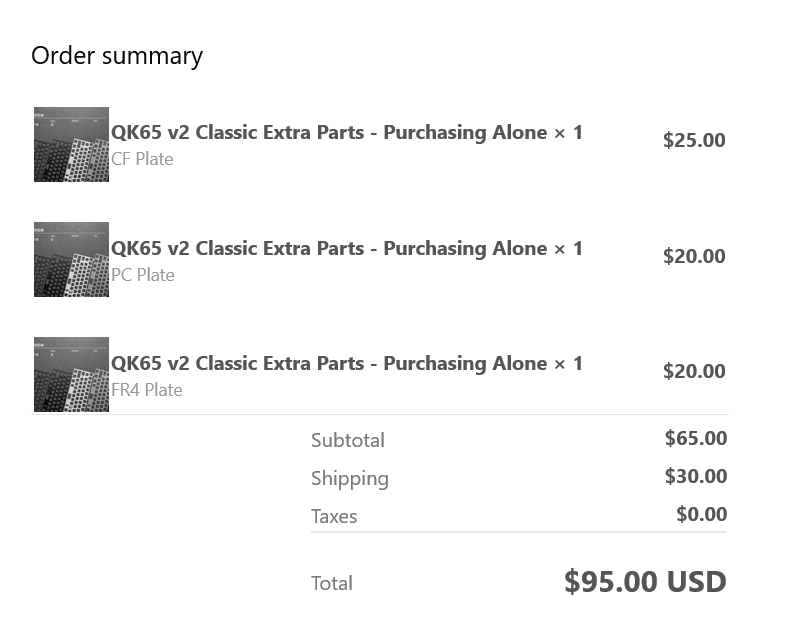Click the Taxes label
This screenshot has height=627, width=785.
click(334, 516)
